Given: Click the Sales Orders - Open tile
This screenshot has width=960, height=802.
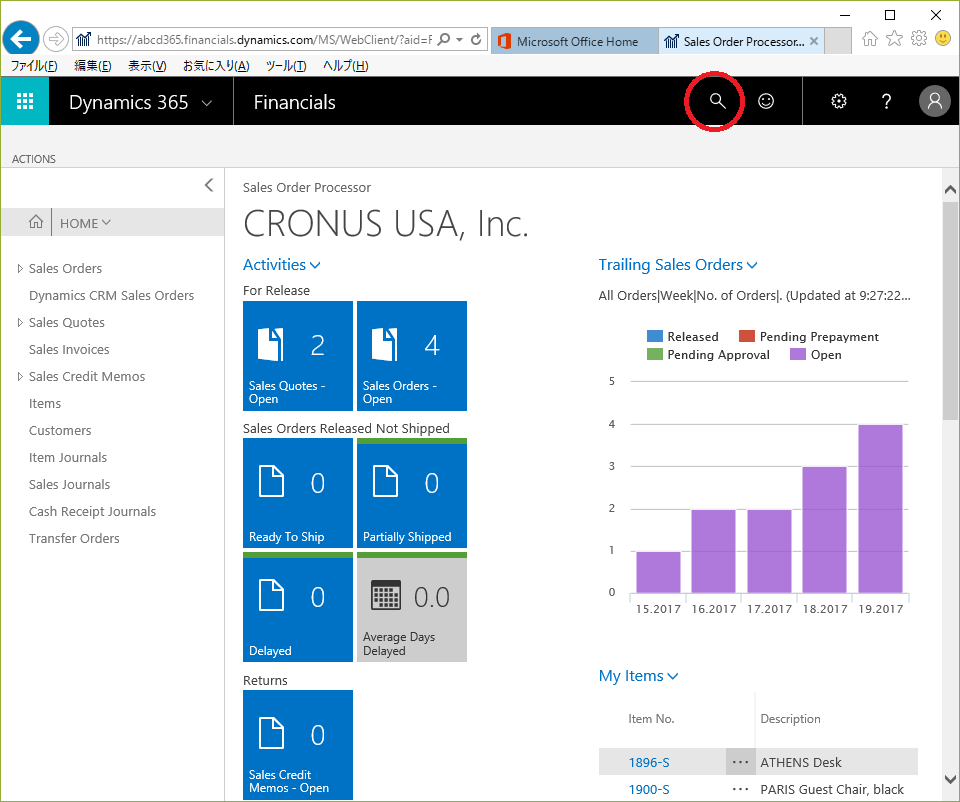Looking at the screenshot, I should (x=411, y=356).
